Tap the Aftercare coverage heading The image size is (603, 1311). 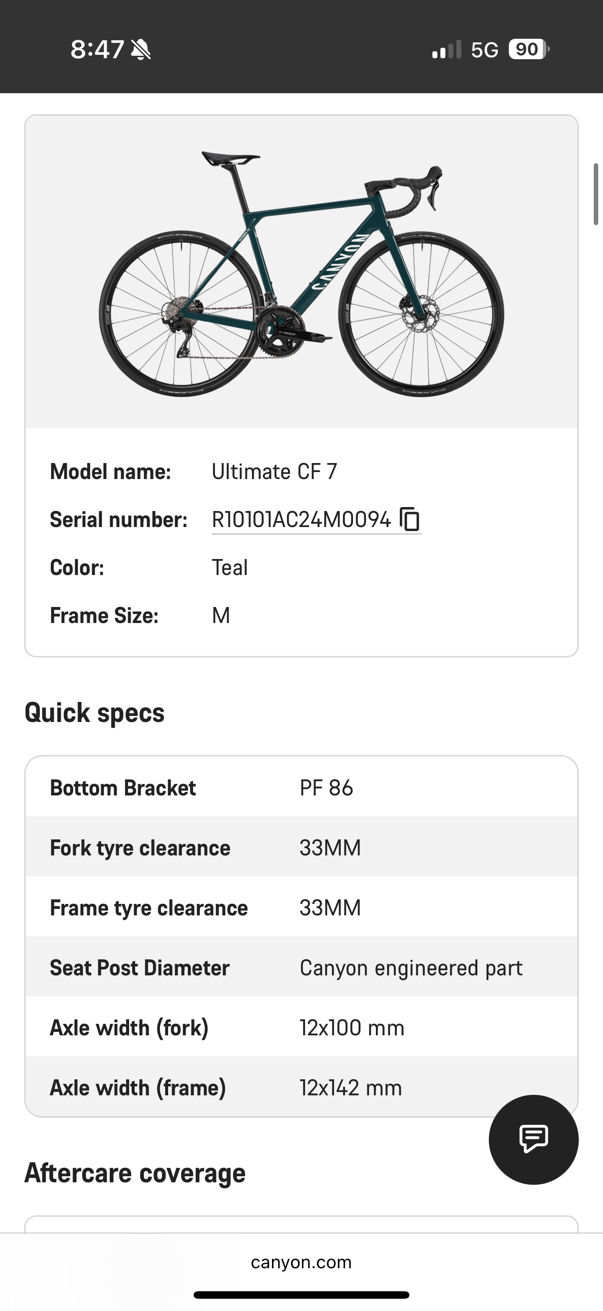tap(135, 1173)
